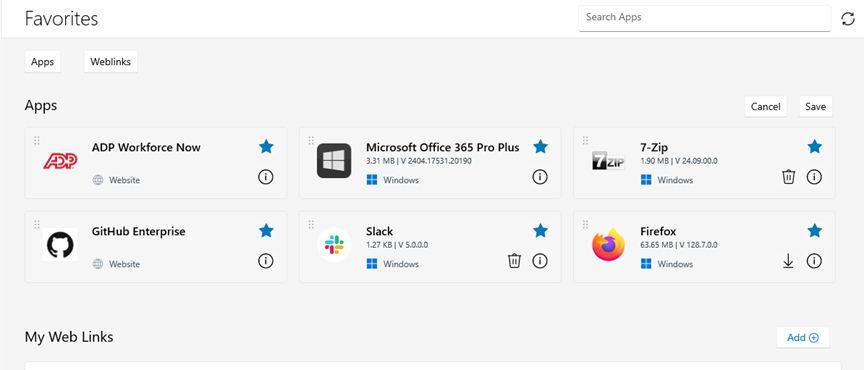This screenshot has width=864, height=370.
Task: Click the My Web Links heading
Action: [69, 337]
